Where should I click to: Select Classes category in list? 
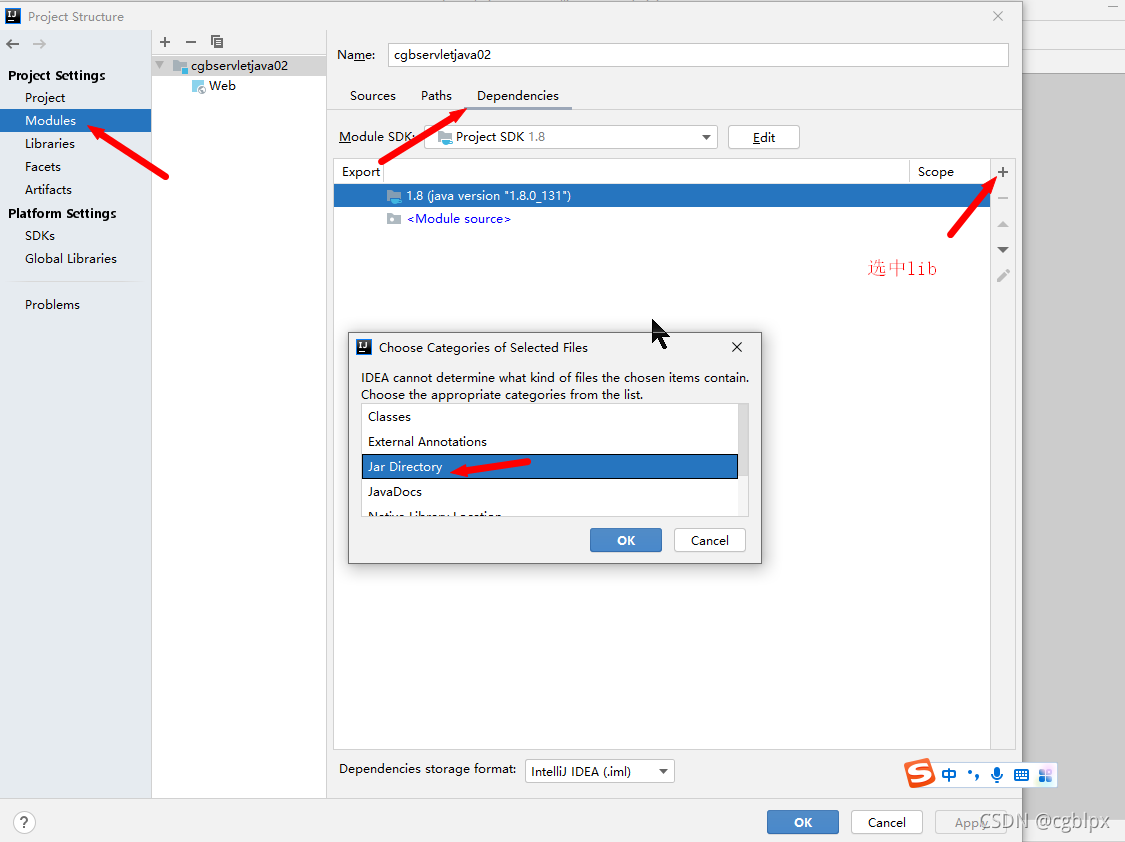pos(550,417)
